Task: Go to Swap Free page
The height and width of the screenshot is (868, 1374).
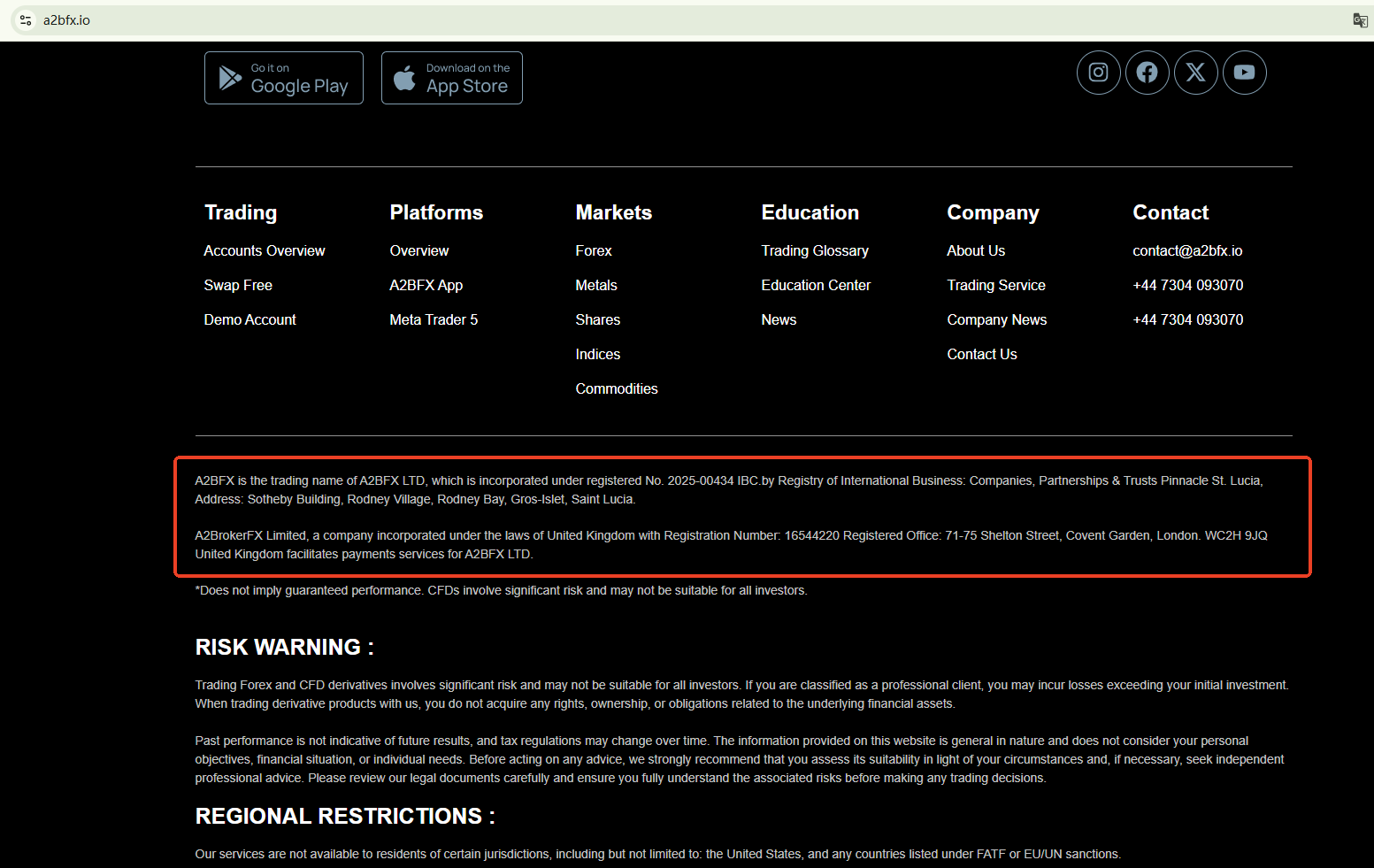Action: pos(238,286)
